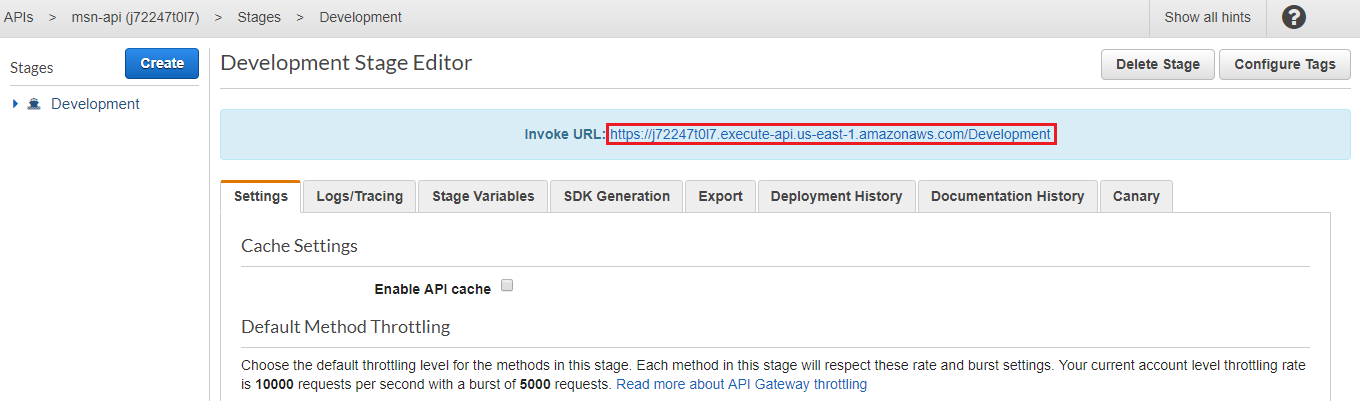The image size is (1360, 401).
Task: Navigate to msn-api breadcrumb link
Action: [x=135, y=17]
